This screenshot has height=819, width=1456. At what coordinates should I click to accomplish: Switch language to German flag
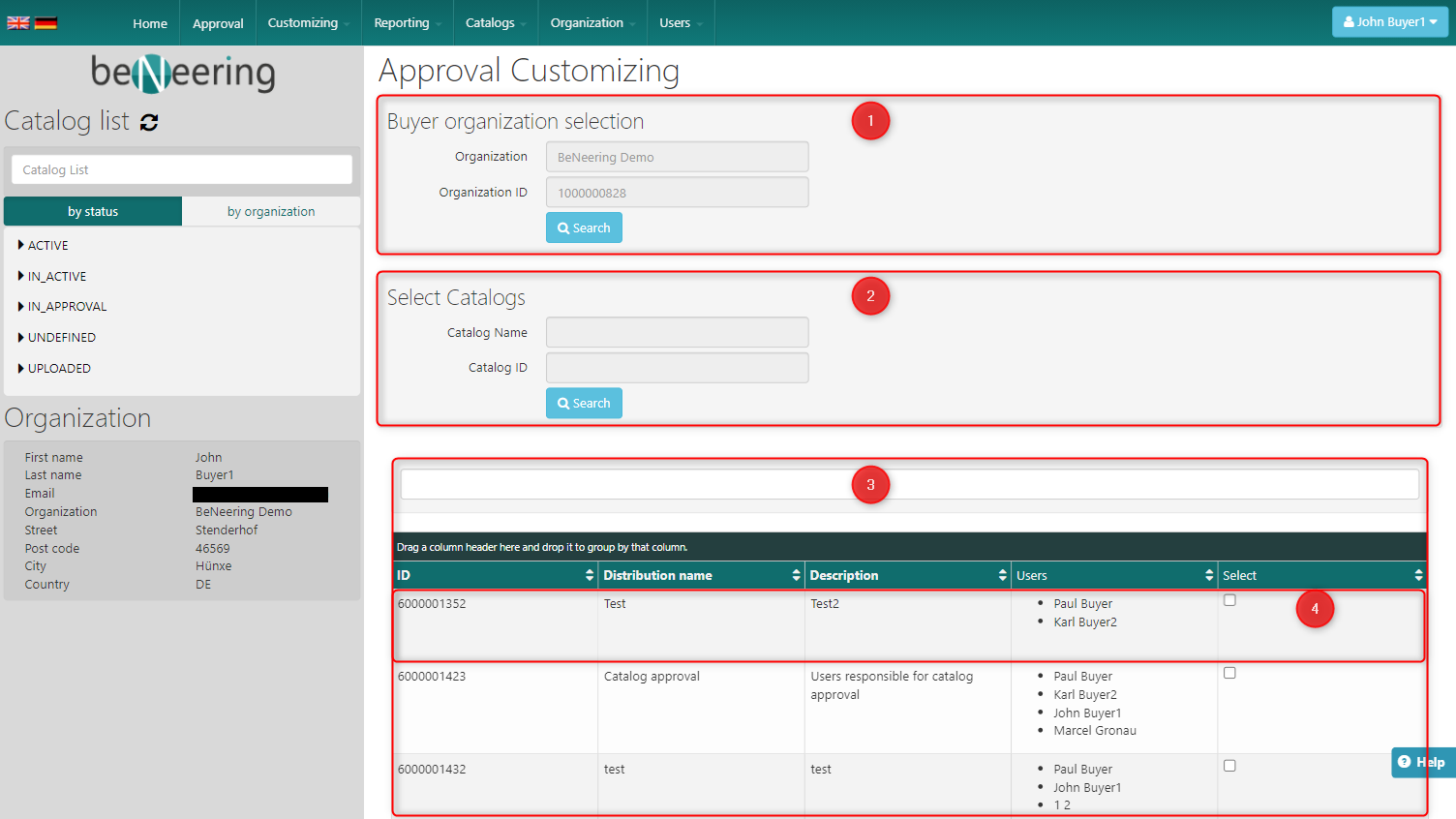pos(45,23)
